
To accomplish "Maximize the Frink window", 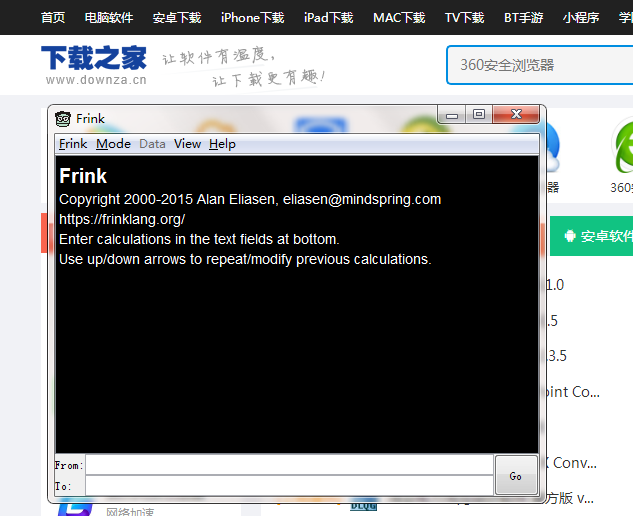I will (x=479, y=115).
